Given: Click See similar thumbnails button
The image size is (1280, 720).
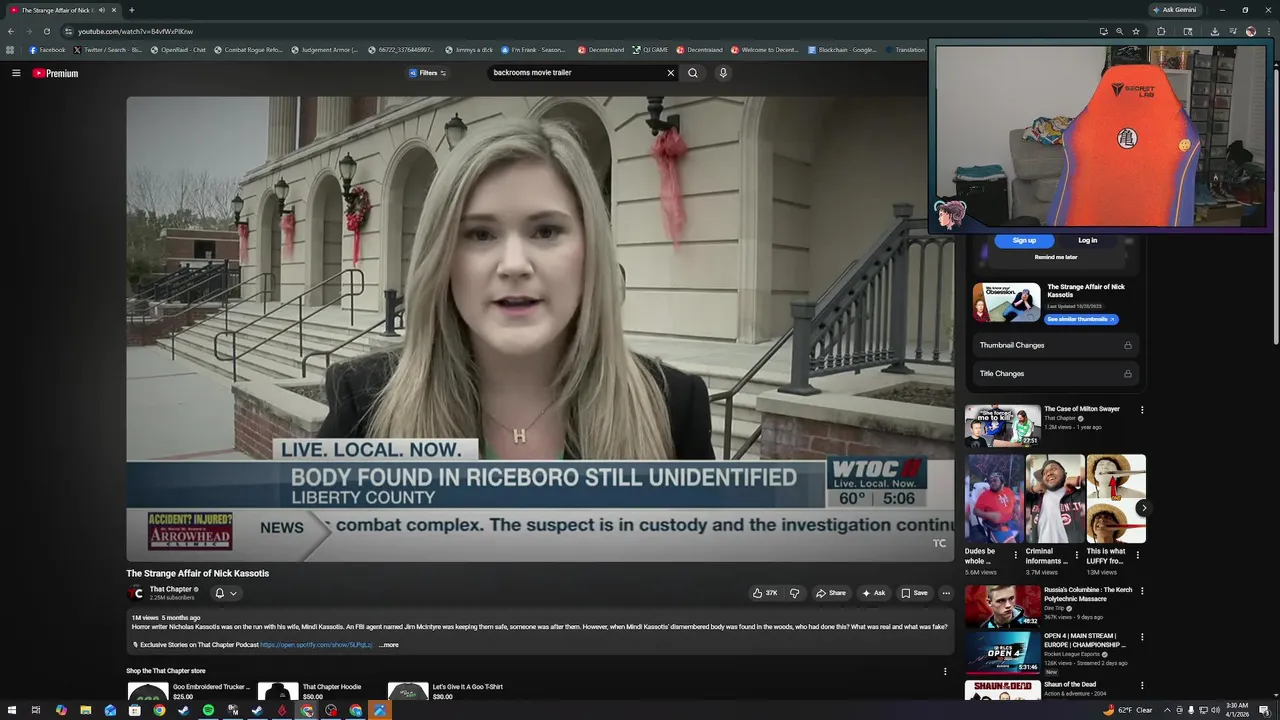Looking at the screenshot, I should point(1082,320).
